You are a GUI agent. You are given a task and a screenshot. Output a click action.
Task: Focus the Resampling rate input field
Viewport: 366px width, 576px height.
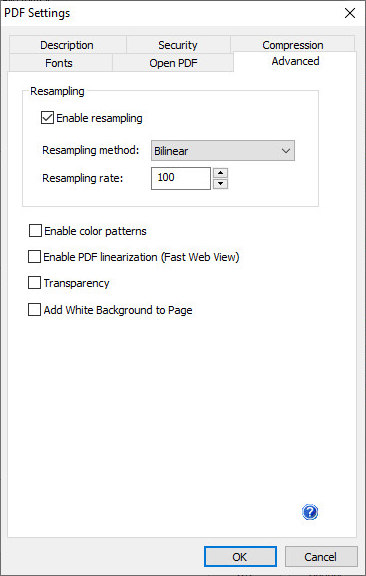pos(181,178)
